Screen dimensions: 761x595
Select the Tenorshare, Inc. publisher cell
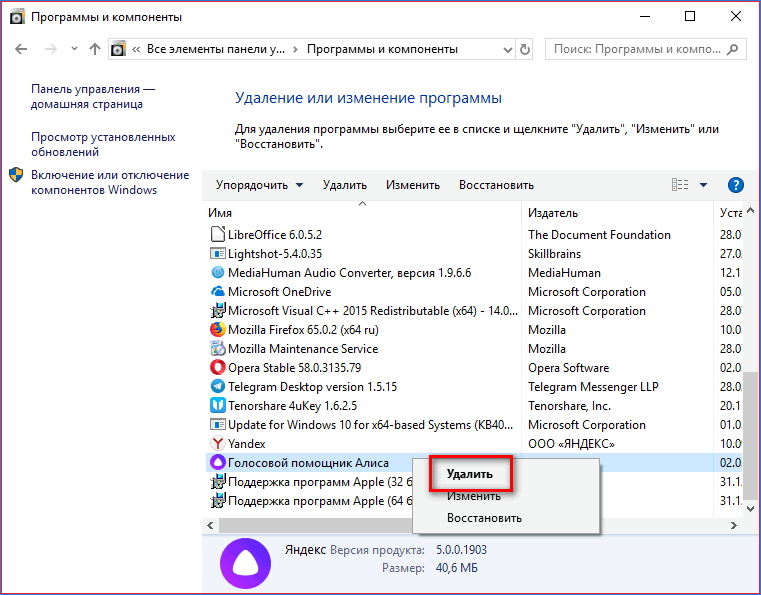569,406
